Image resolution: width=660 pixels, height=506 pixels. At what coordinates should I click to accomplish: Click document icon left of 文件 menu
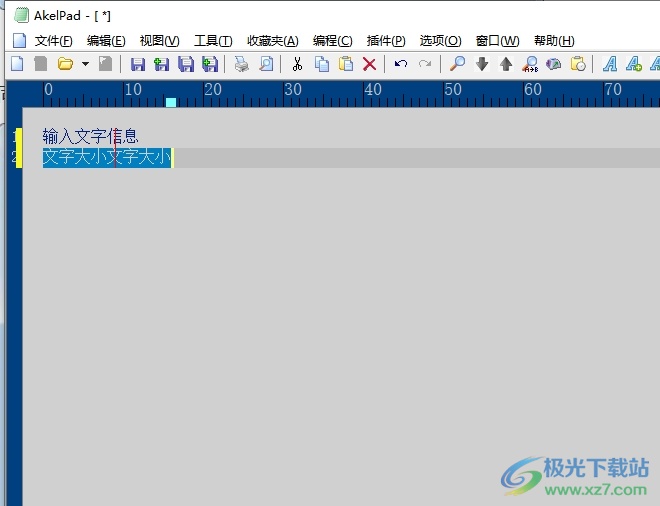coord(19,41)
